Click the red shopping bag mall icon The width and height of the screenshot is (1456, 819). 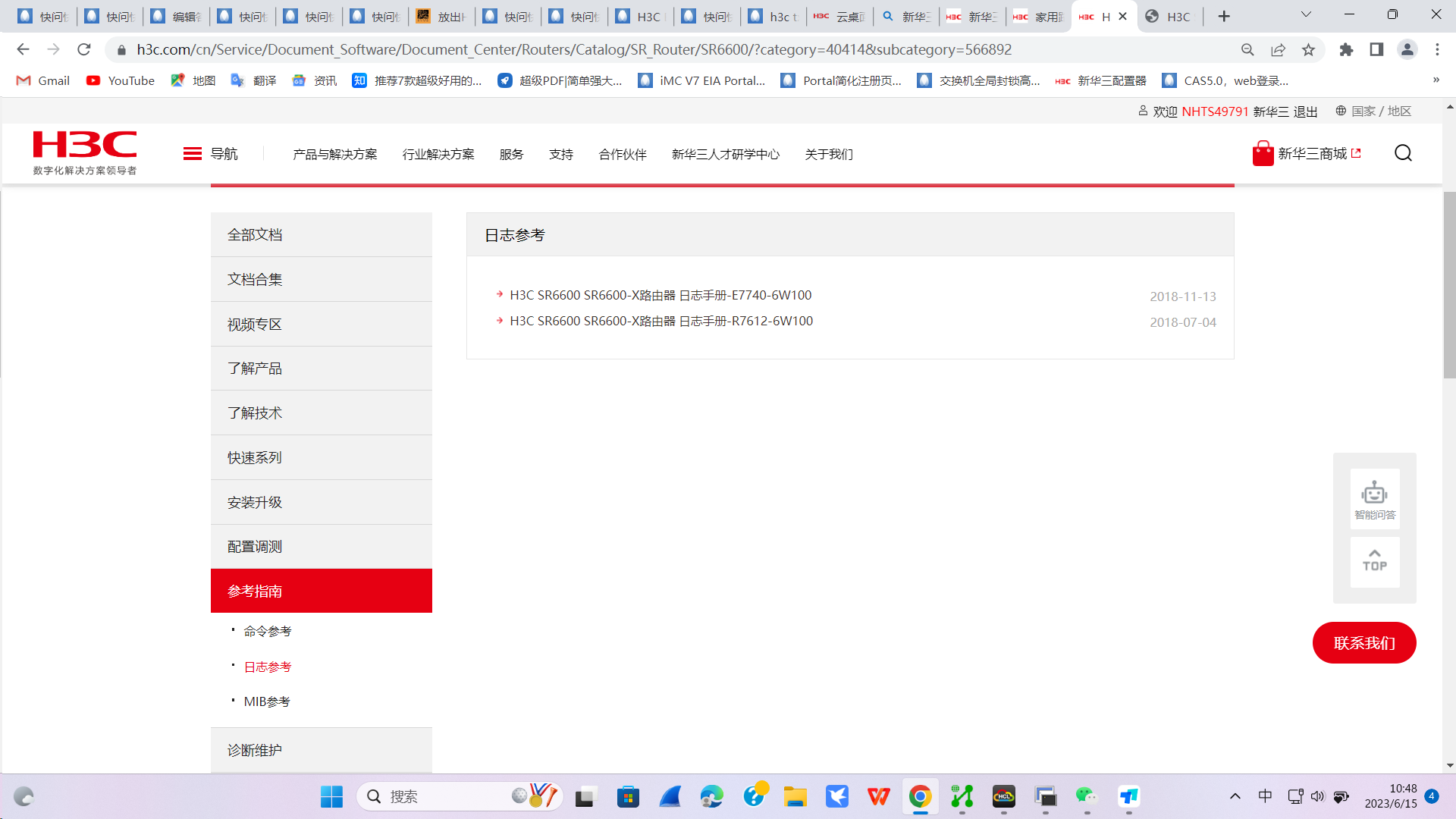click(1263, 154)
